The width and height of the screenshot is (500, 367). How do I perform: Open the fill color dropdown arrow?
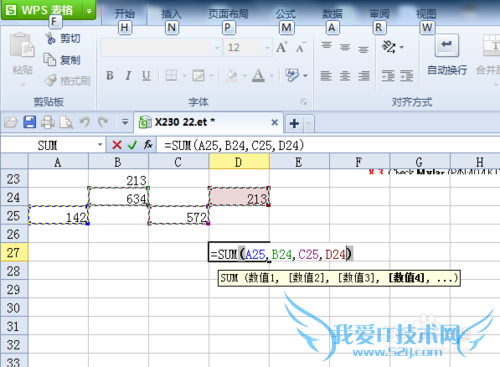(245, 76)
